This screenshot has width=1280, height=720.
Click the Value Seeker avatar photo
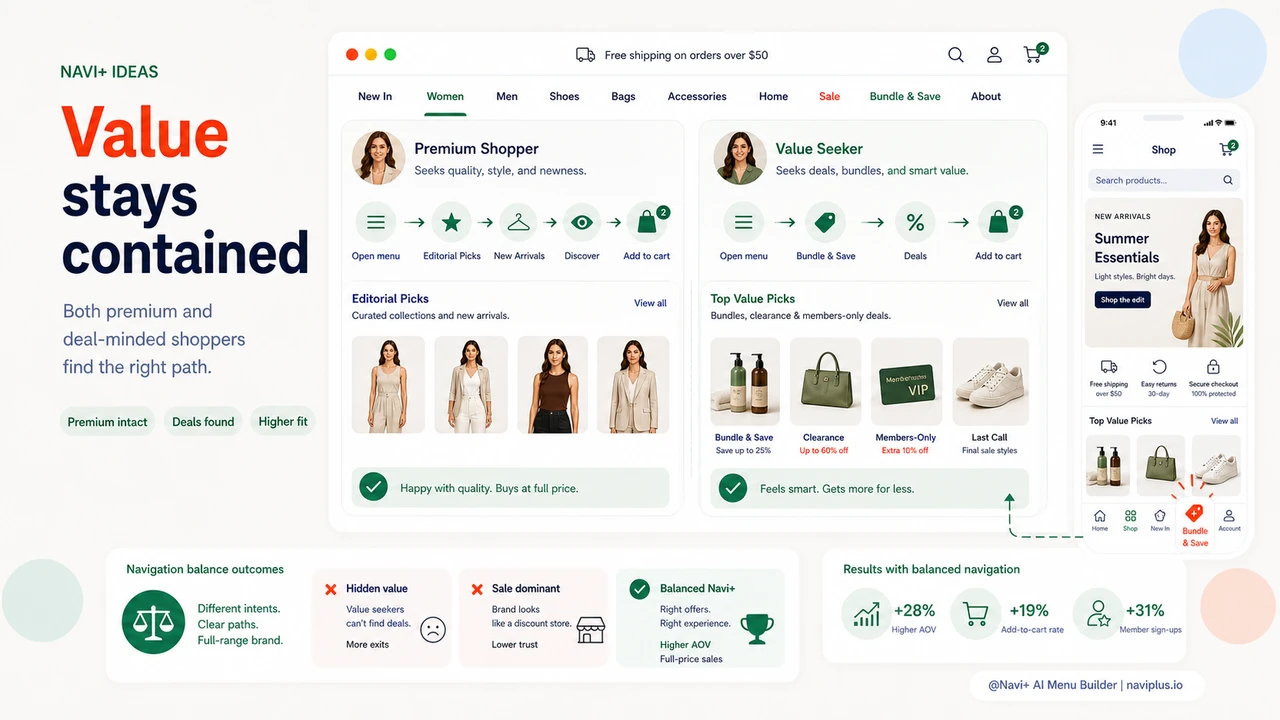click(739, 158)
